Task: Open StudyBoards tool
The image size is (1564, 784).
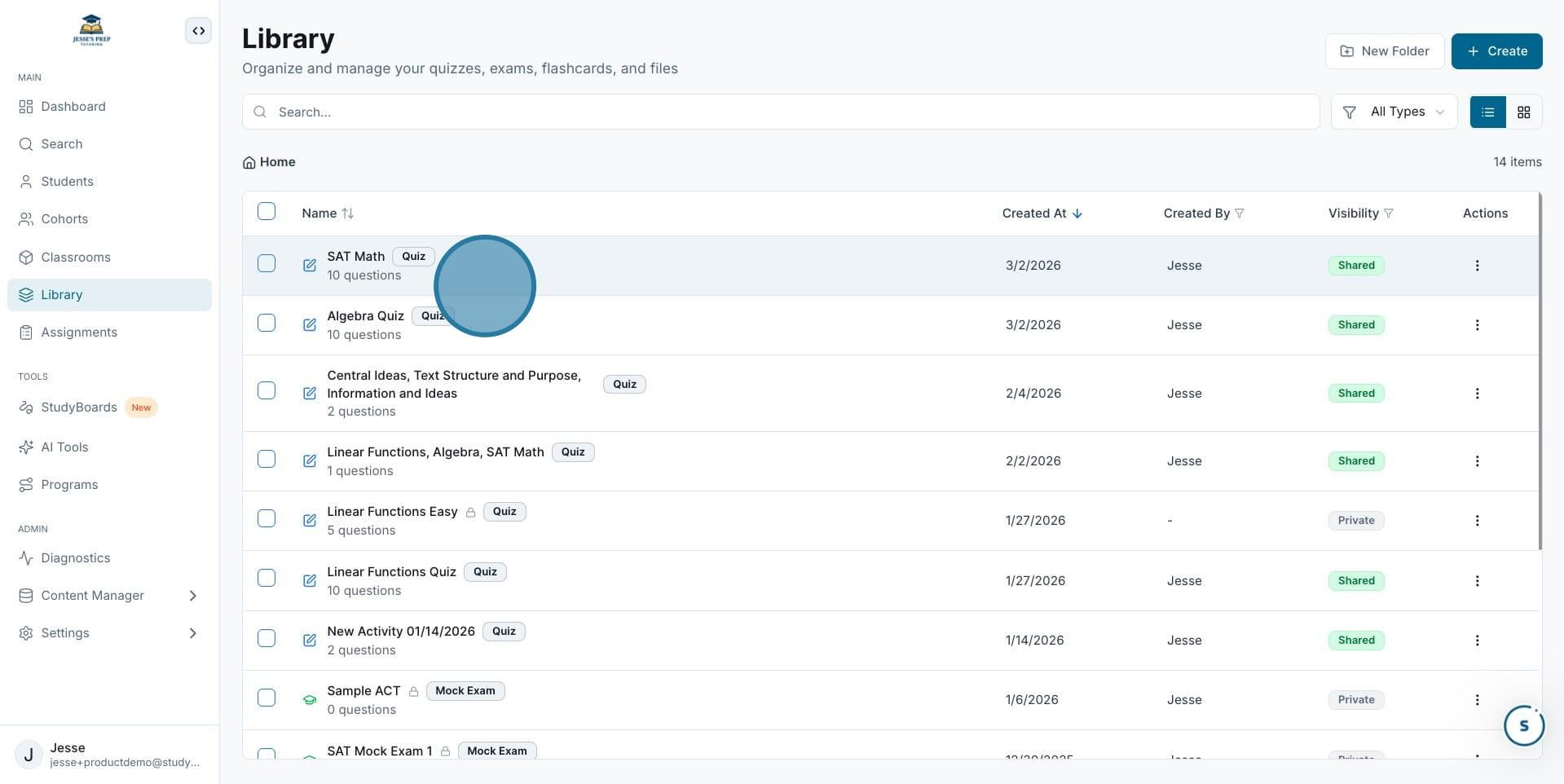Action: point(109,407)
